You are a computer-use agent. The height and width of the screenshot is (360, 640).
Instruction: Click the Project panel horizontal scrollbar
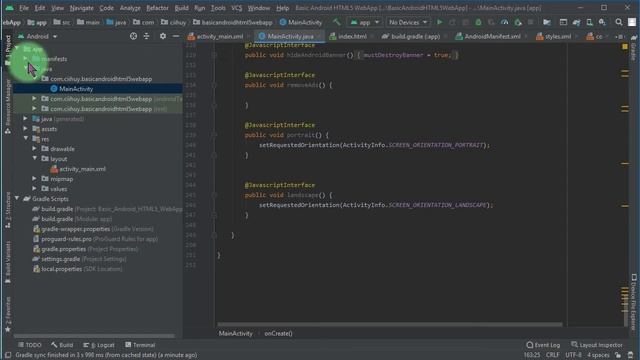[95, 336]
